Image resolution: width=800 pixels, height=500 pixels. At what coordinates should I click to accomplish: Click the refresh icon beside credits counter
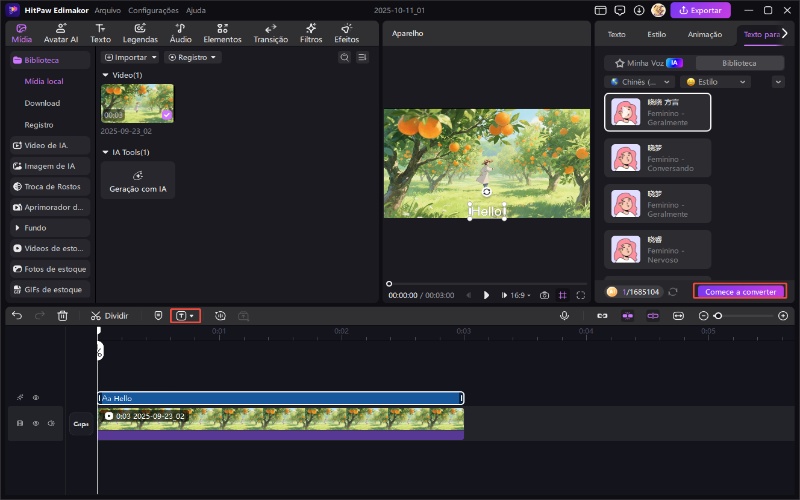tap(673, 292)
